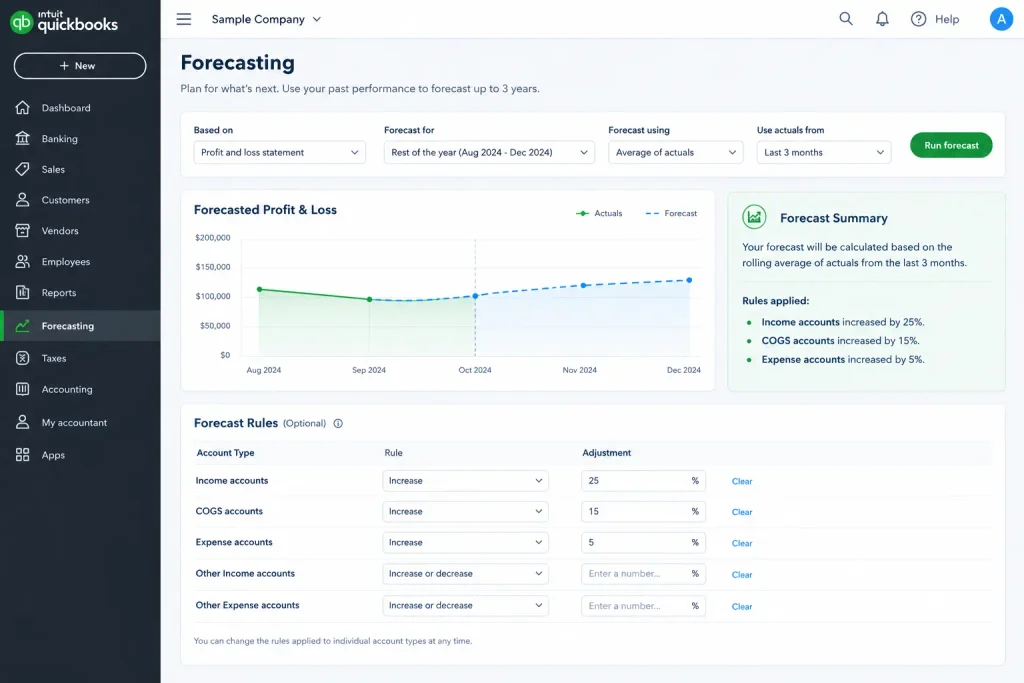Click the Sales tag icon
Screen dimensions: 1024x683
(x=22, y=169)
